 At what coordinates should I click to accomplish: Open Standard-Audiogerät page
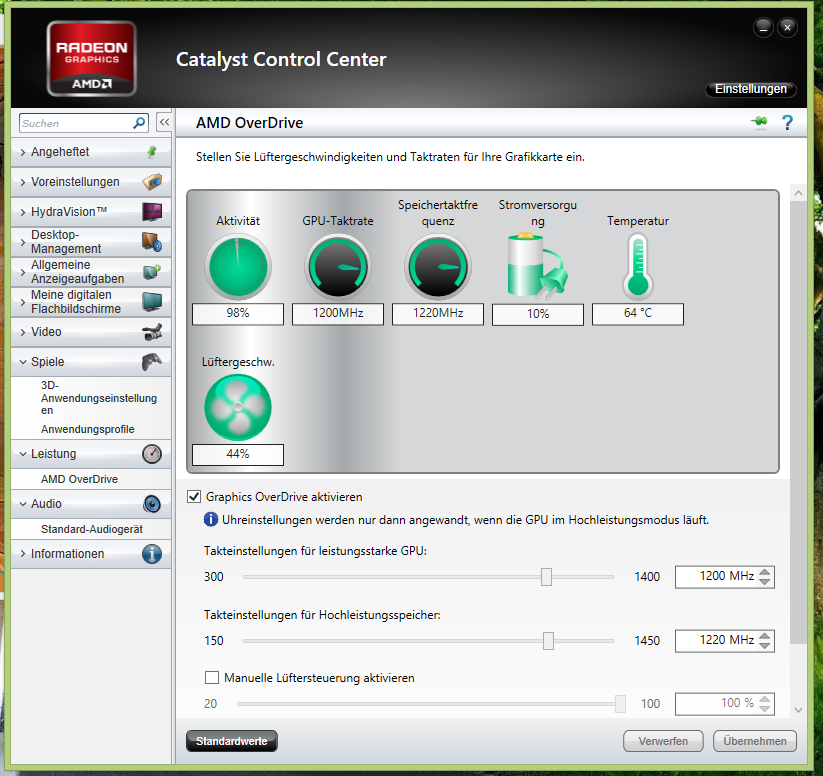tap(92, 529)
